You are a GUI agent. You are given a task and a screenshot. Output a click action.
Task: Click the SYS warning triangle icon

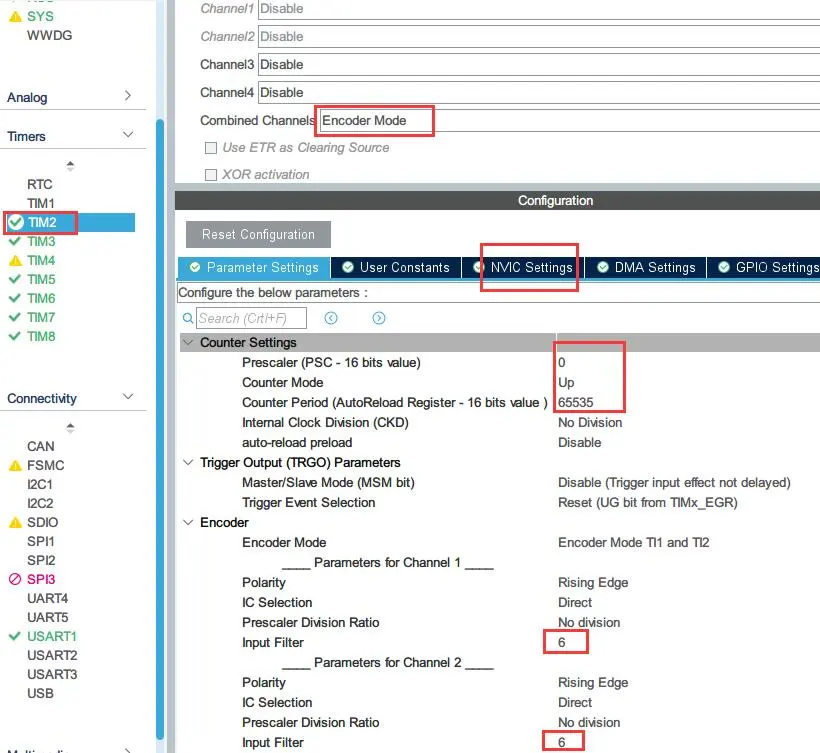click(15, 17)
